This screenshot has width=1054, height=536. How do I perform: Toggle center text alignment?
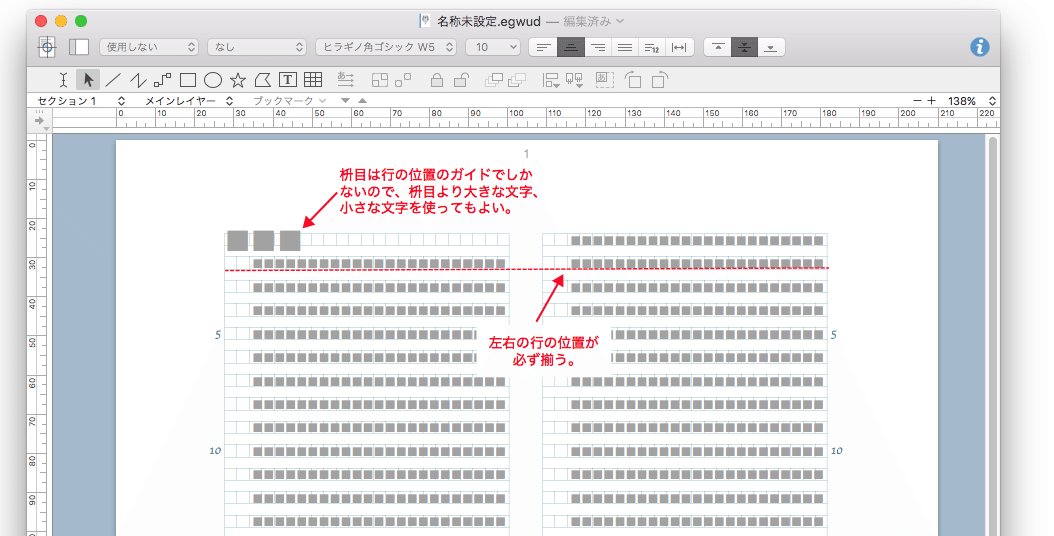[x=571, y=47]
